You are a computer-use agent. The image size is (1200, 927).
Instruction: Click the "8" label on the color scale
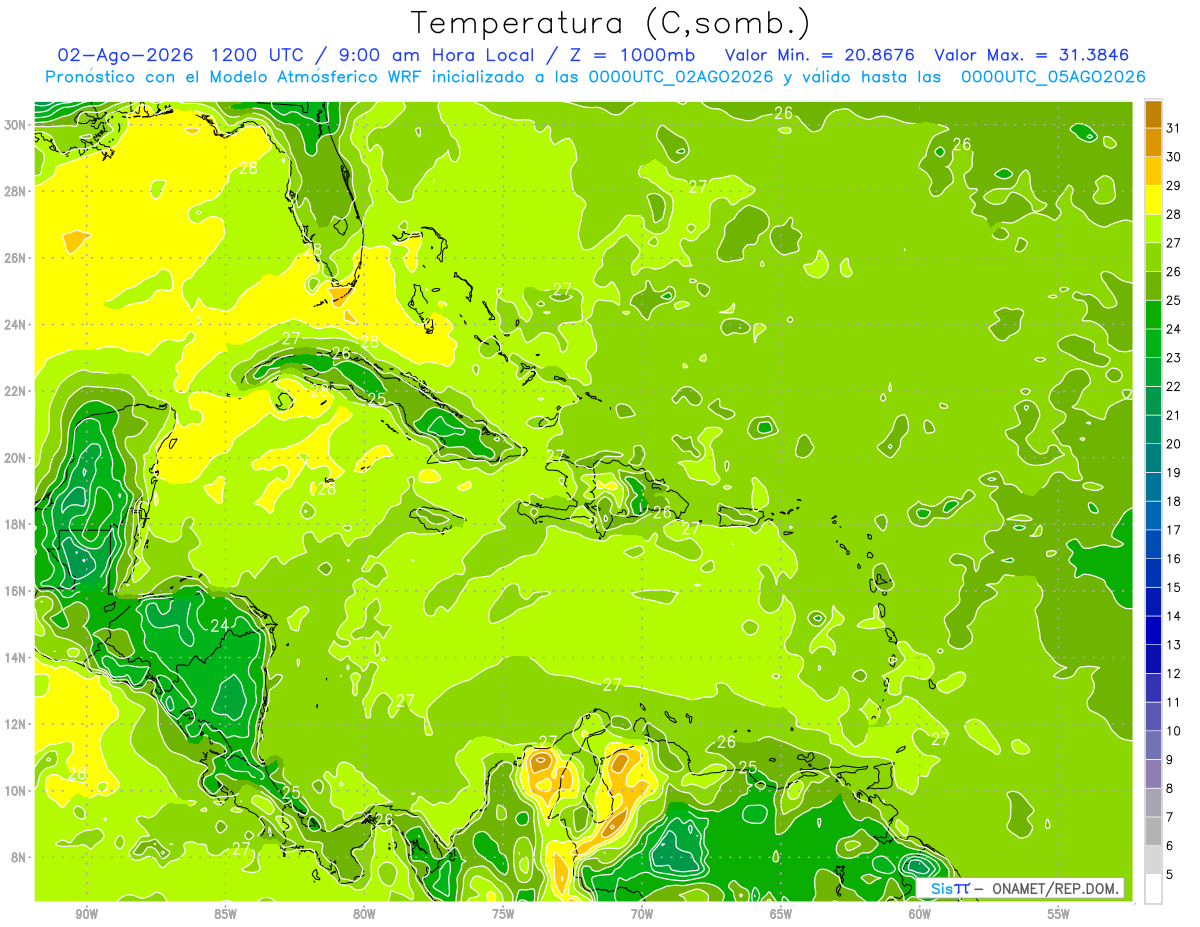pyautogui.click(x=1169, y=789)
